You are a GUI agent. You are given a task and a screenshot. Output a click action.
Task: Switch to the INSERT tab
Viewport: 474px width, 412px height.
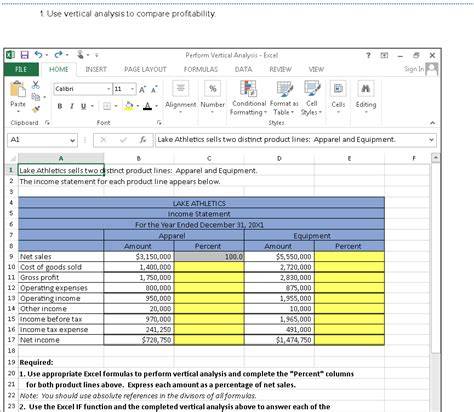click(96, 69)
